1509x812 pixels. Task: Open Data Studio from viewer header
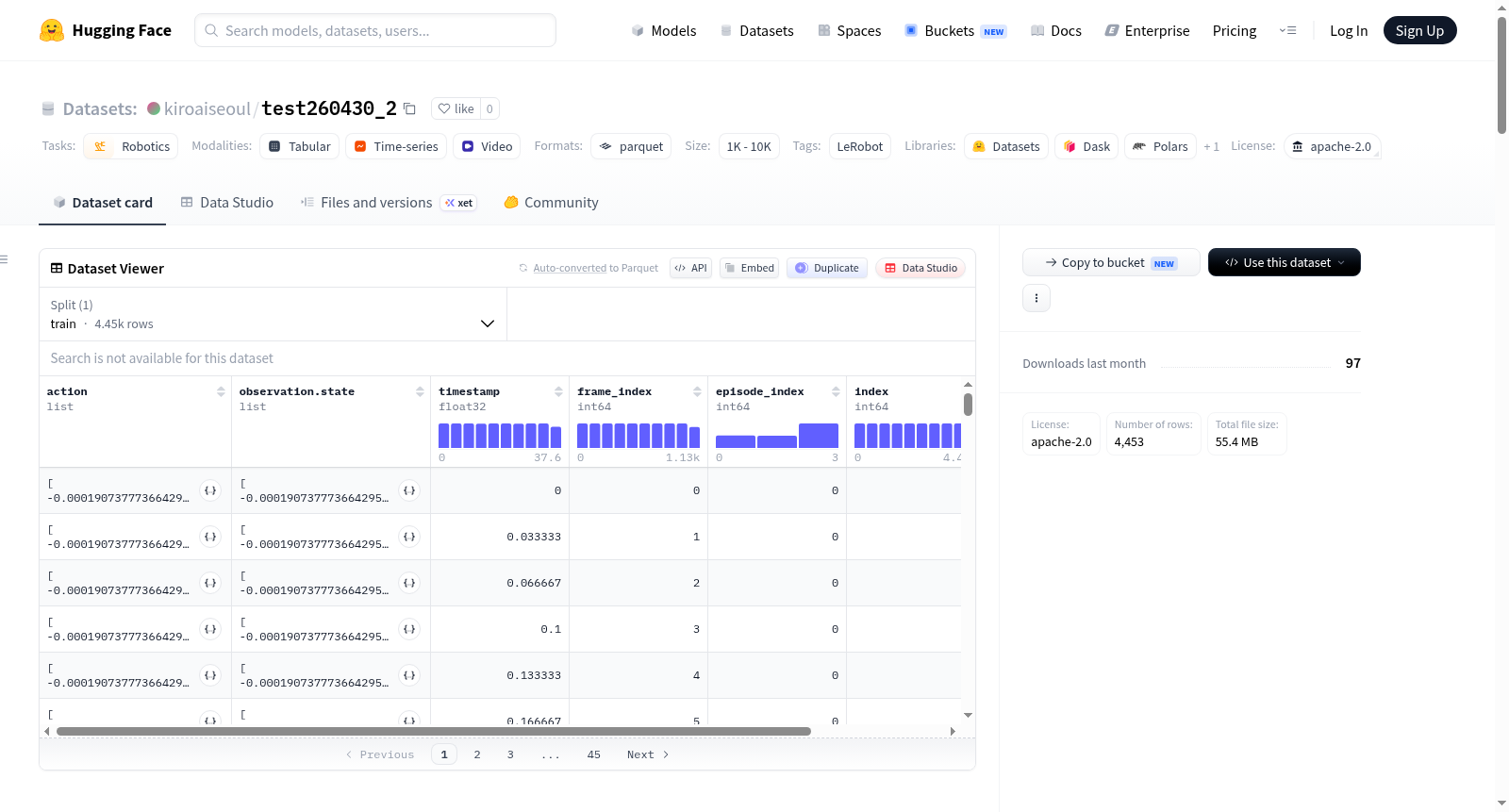pyautogui.click(x=920, y=268)
